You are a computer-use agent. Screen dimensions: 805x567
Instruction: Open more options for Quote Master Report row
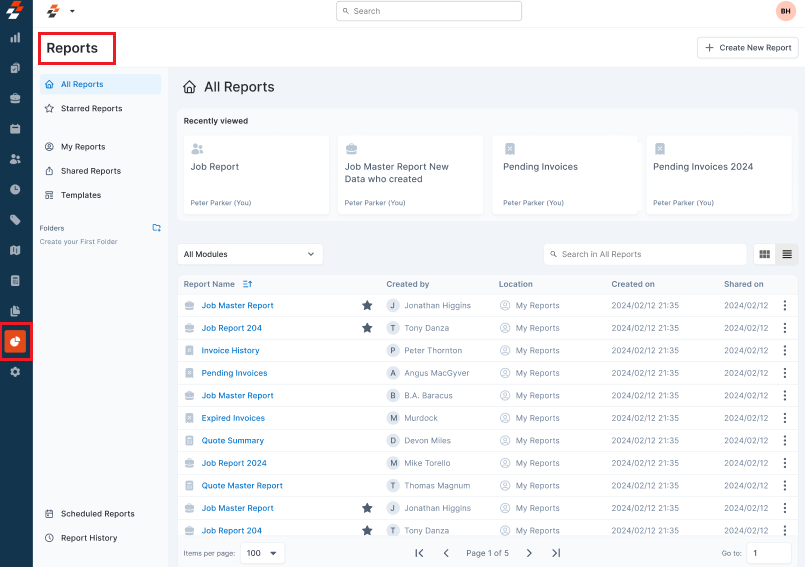(x=784, y=485)
